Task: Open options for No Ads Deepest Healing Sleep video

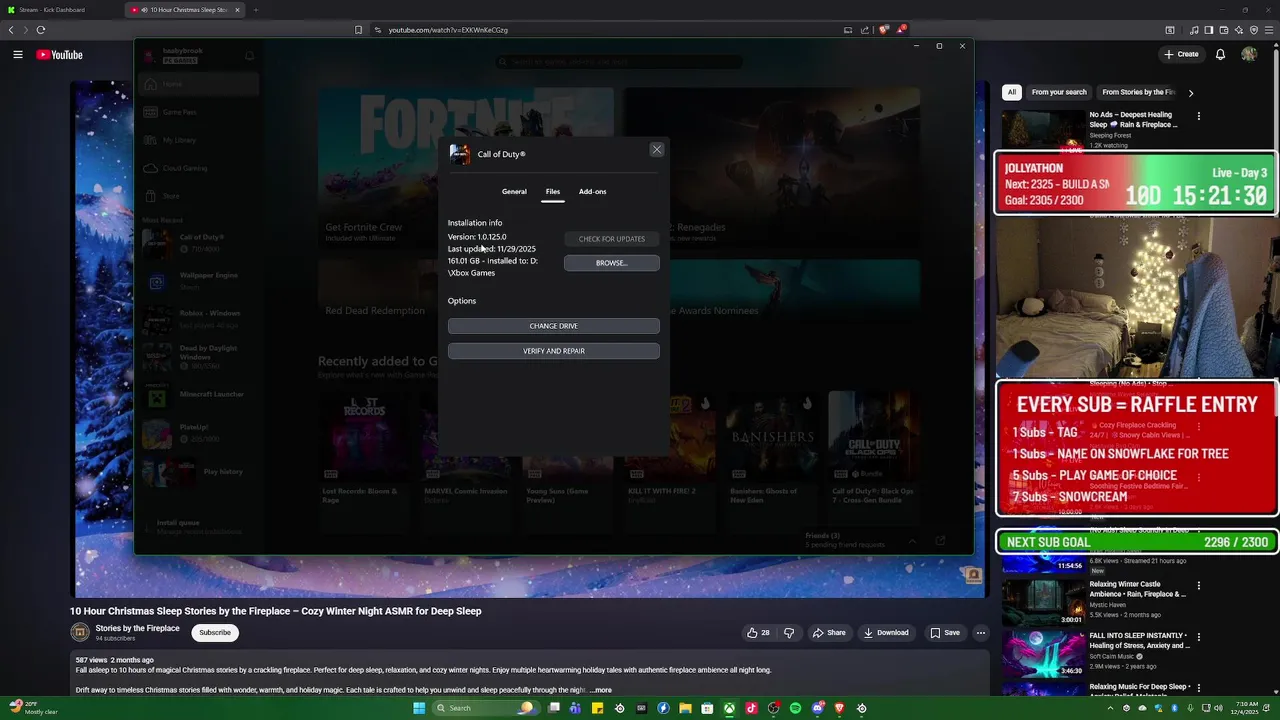Action: click(1198, 116)
